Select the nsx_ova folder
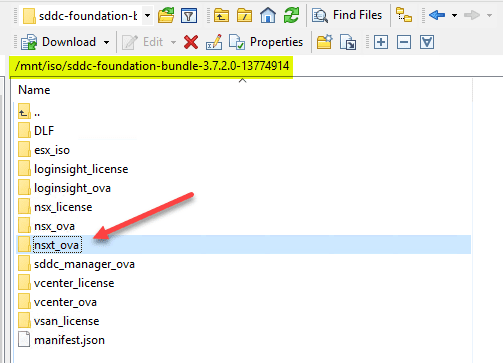 pyautogui.click(x=46, y=226)
